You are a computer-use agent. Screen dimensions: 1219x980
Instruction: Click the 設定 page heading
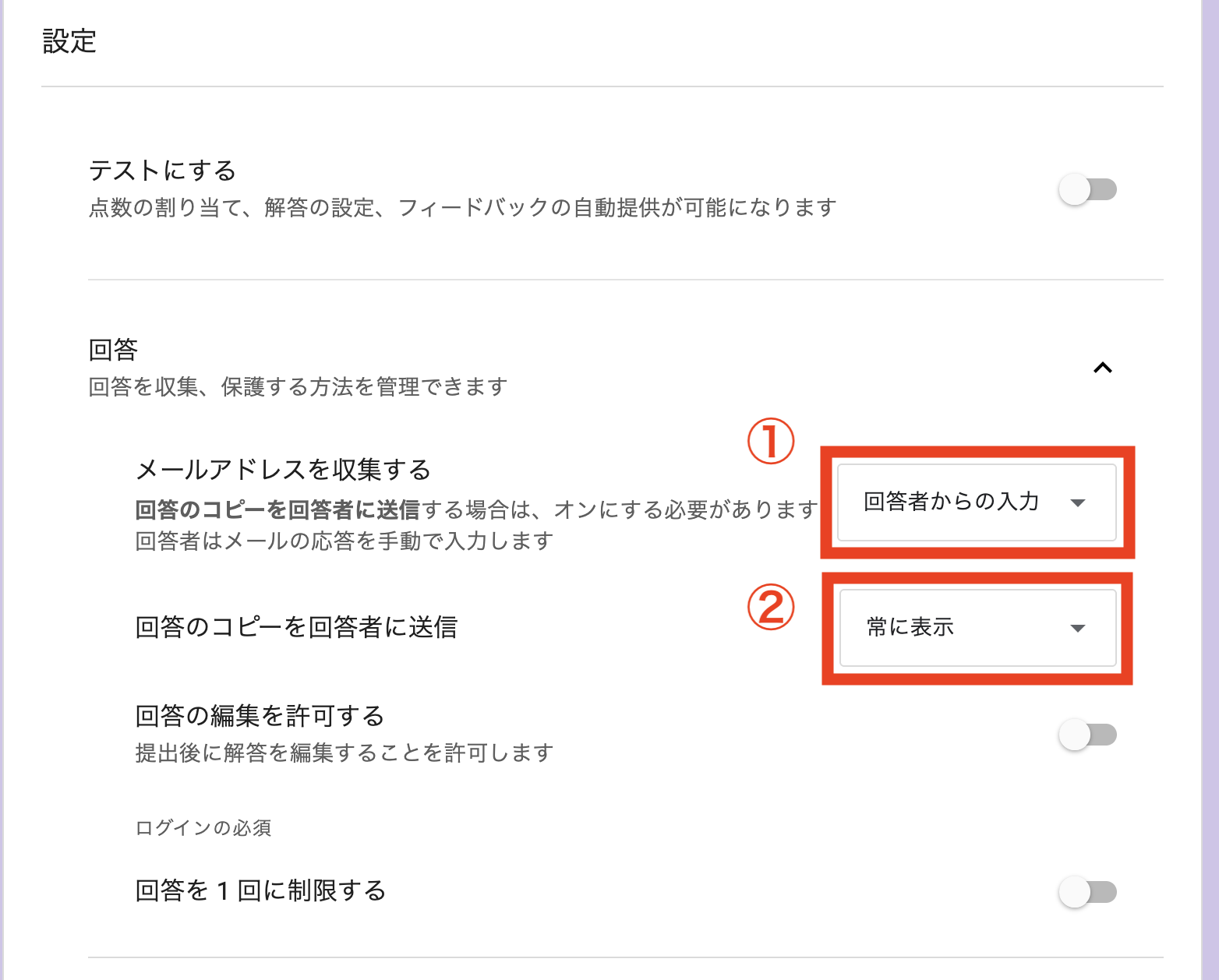(69, 41)
